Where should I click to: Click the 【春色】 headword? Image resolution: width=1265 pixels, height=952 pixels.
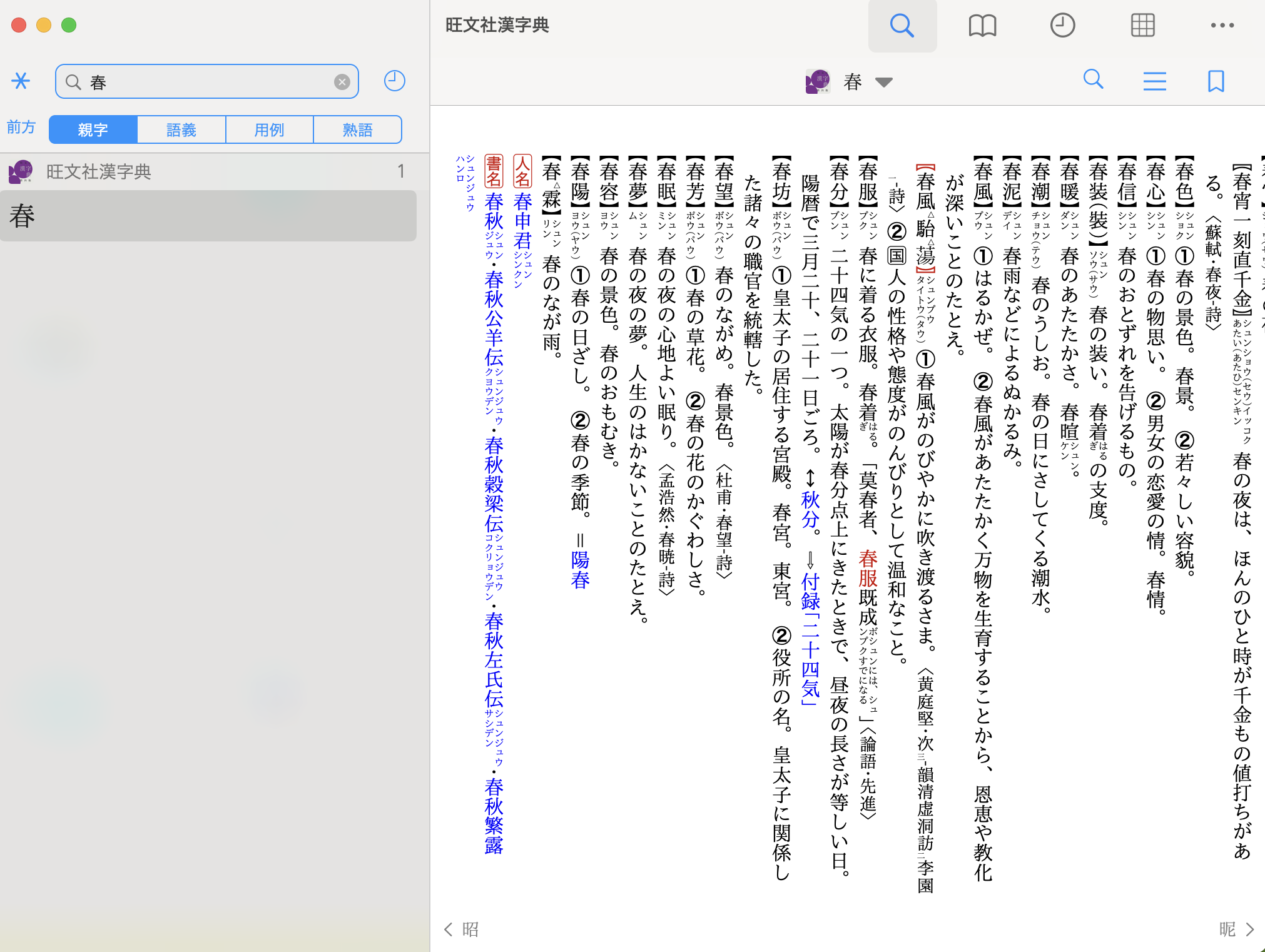[x=1184, y=181]
